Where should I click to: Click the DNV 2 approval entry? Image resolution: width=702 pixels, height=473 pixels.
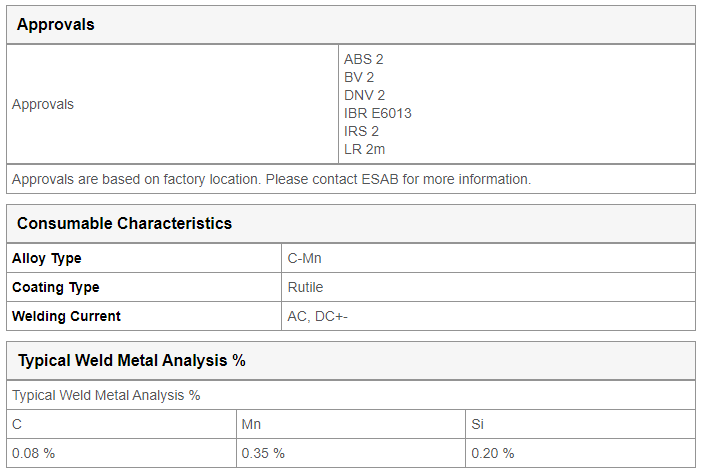(x=364, y=95)
